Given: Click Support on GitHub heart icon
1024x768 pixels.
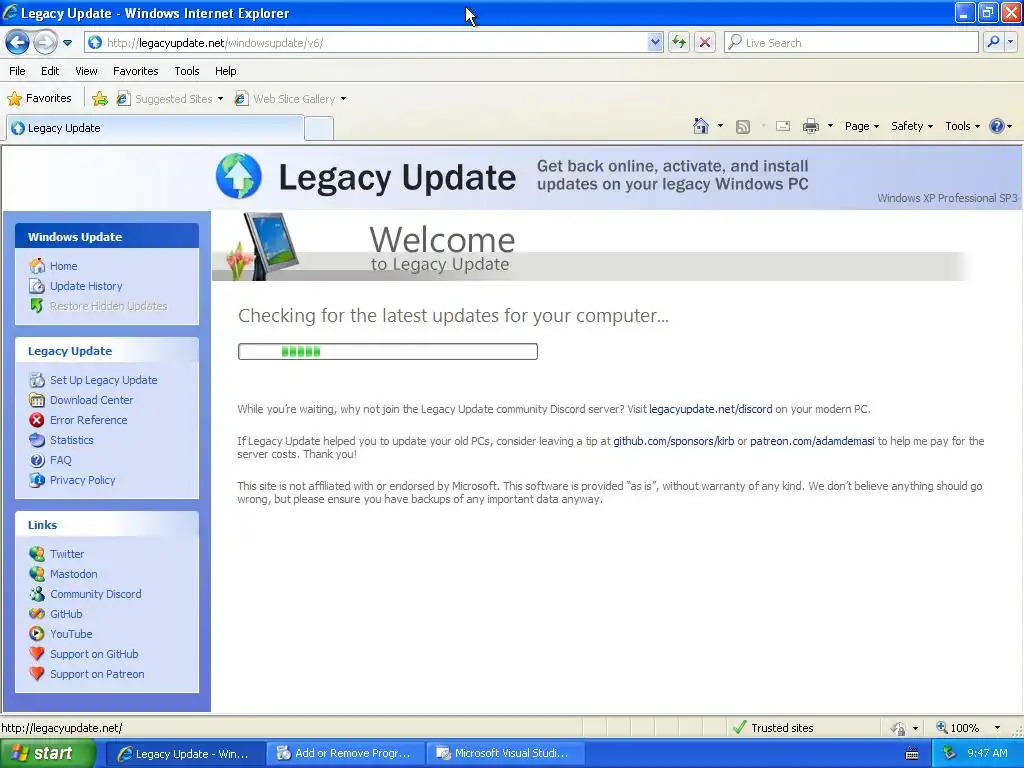Looking at the screenshot, I should click(37, 654).
